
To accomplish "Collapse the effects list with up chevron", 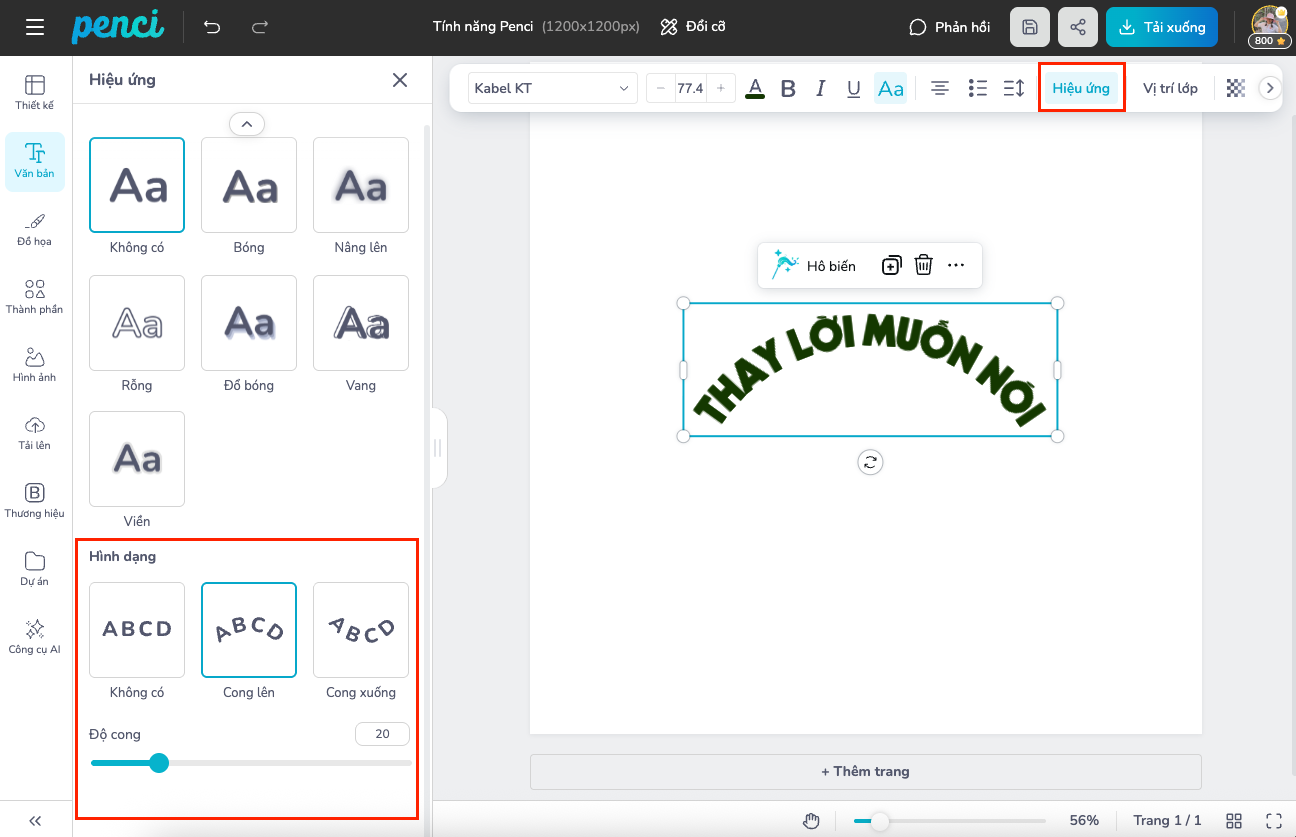I will (247, 124).
